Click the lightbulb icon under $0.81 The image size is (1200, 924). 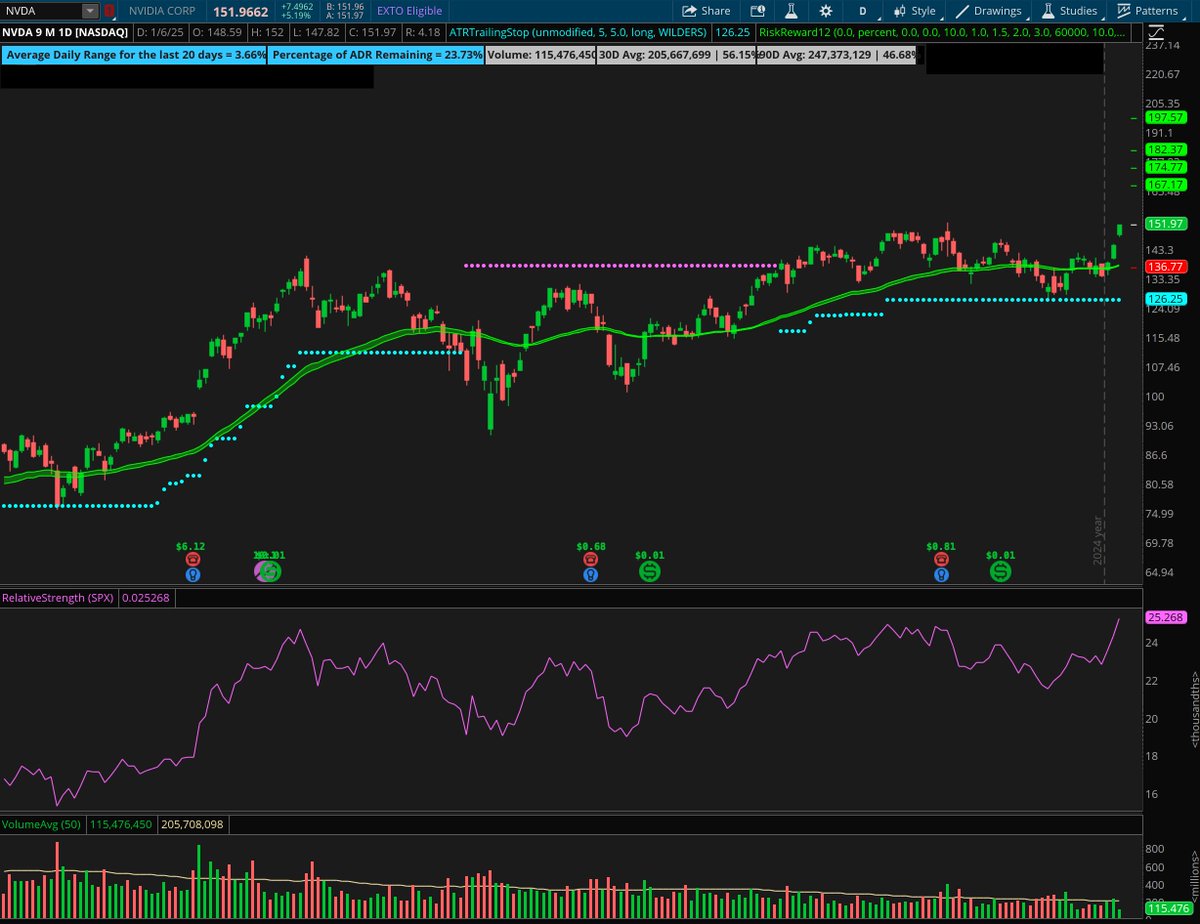941,574
